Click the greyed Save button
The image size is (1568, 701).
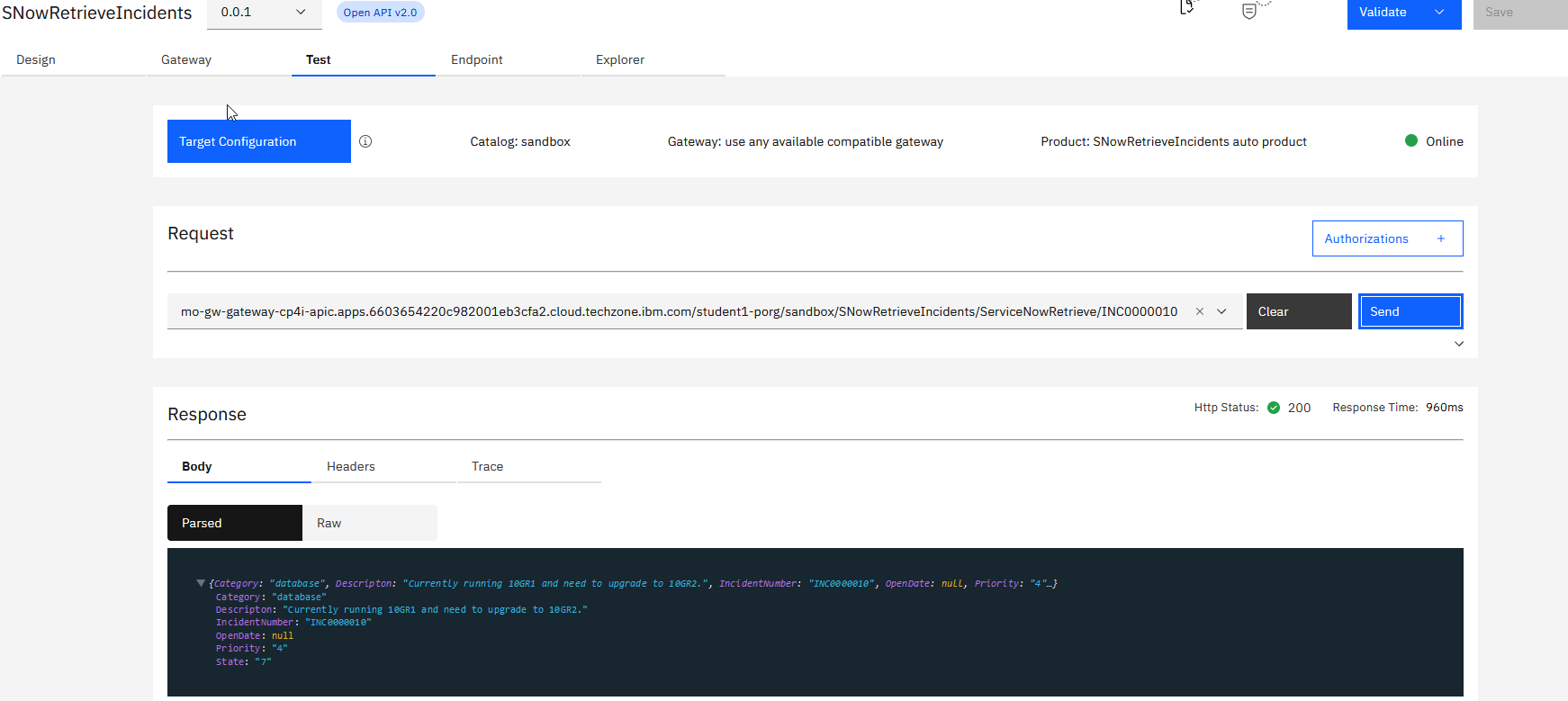(1520, 13)
